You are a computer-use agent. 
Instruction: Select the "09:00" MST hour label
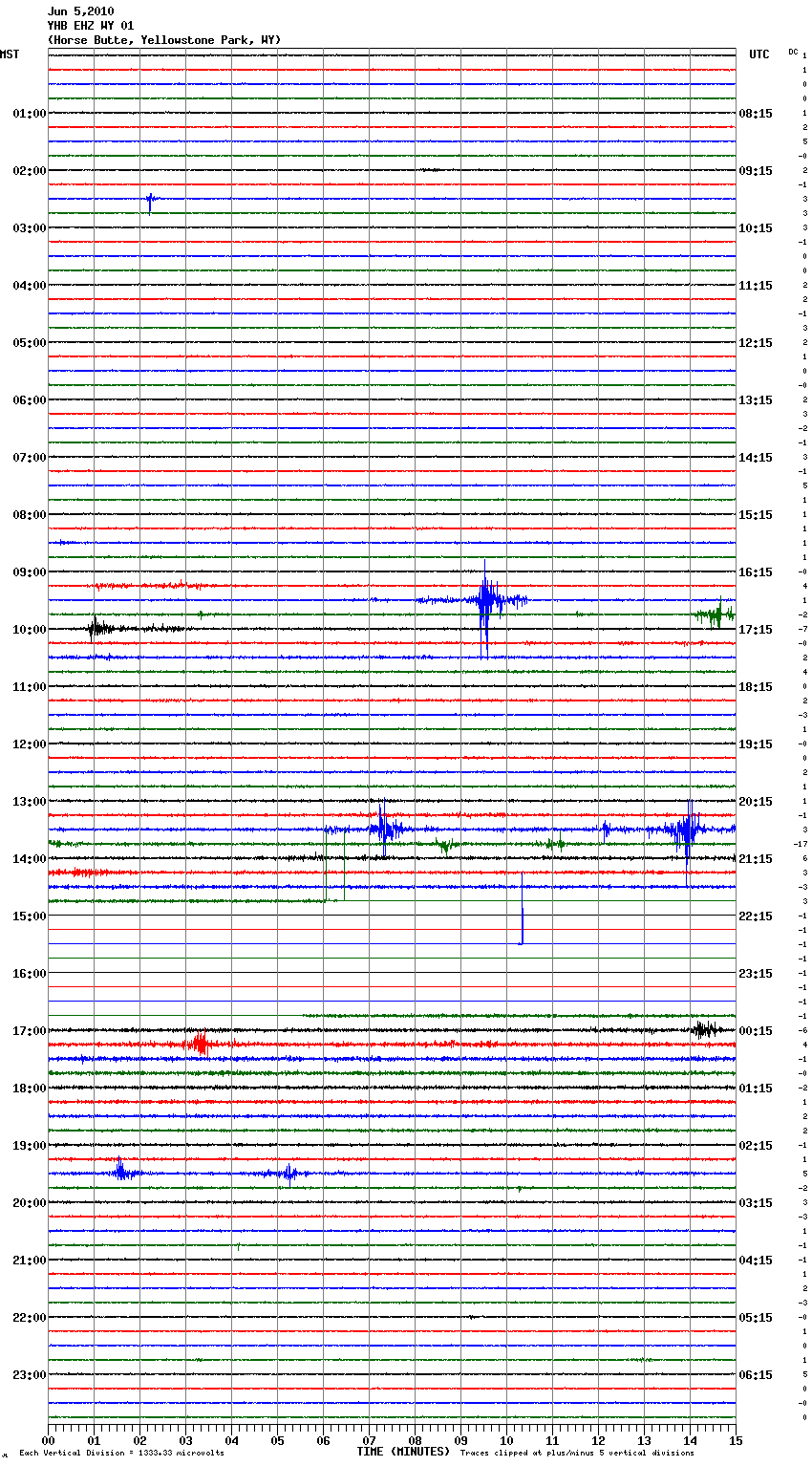pos(29,571)
